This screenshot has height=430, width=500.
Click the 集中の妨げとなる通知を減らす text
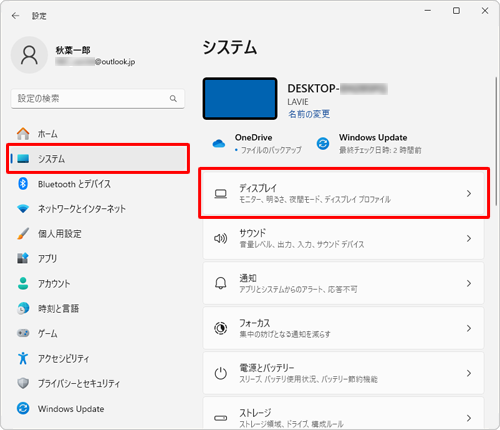tap(285, 334)
